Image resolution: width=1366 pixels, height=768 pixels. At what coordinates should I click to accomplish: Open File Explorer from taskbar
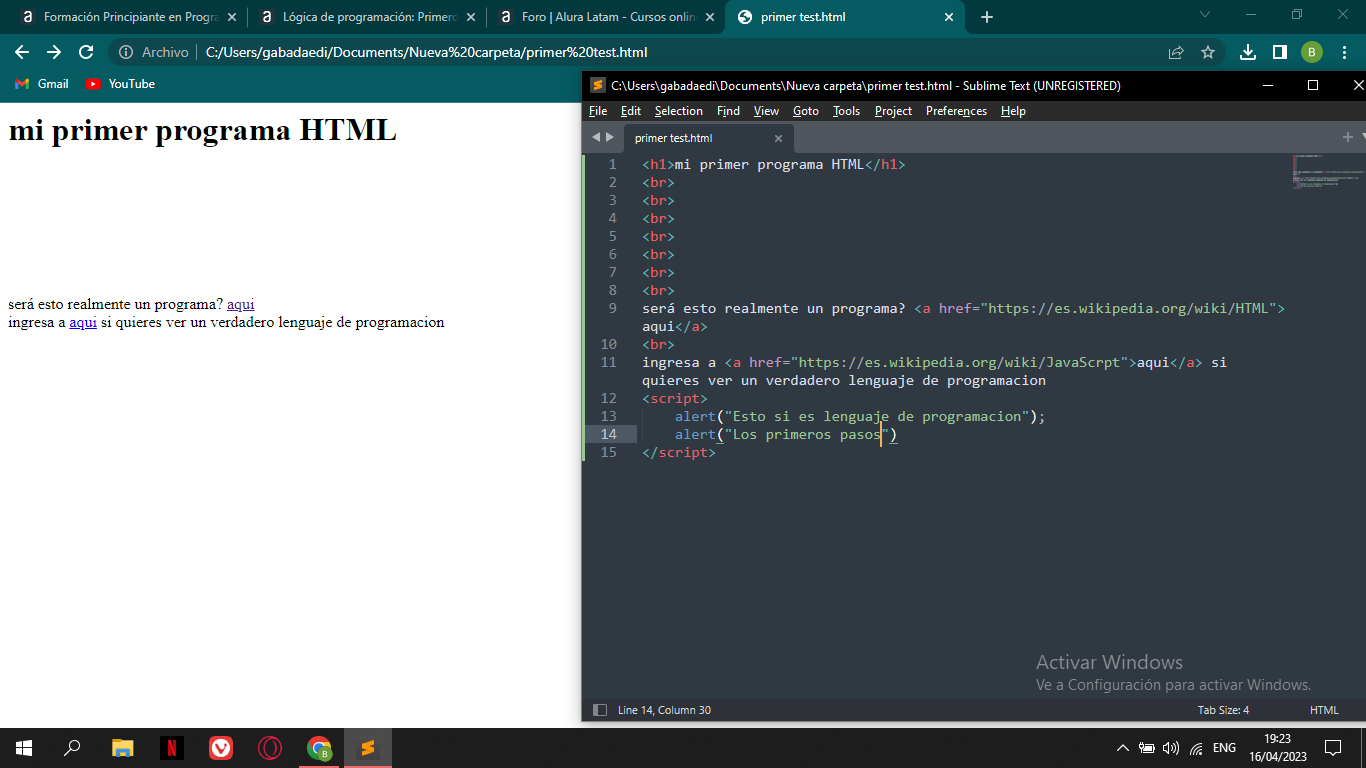tap(122, 748)
